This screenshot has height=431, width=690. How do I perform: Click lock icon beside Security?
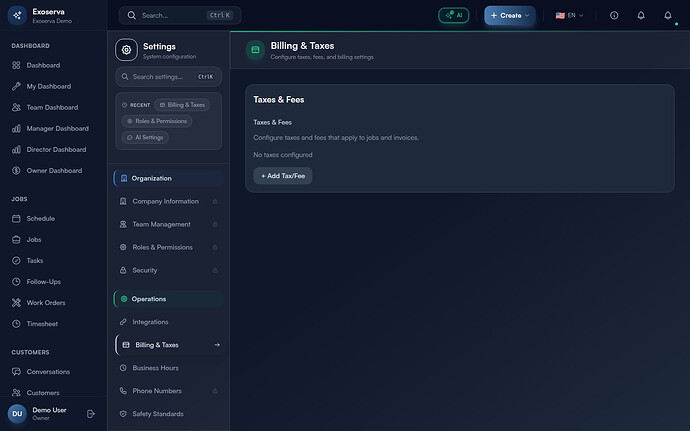[x=215, y=270]
